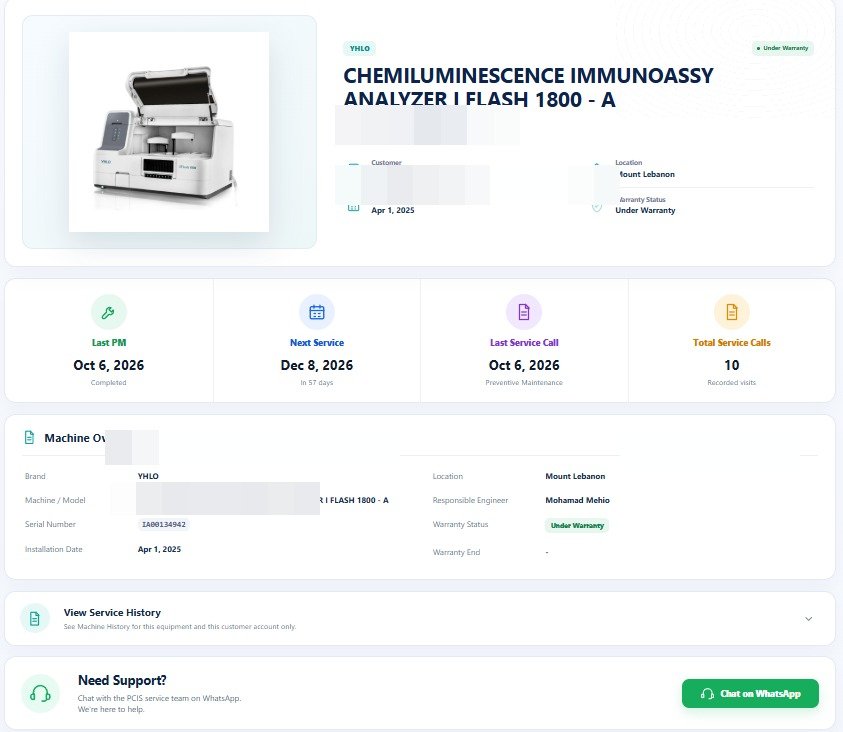This screenshot has width=843, height=732.
Task: Click the Recorded visits label
Action: point(732,382)
